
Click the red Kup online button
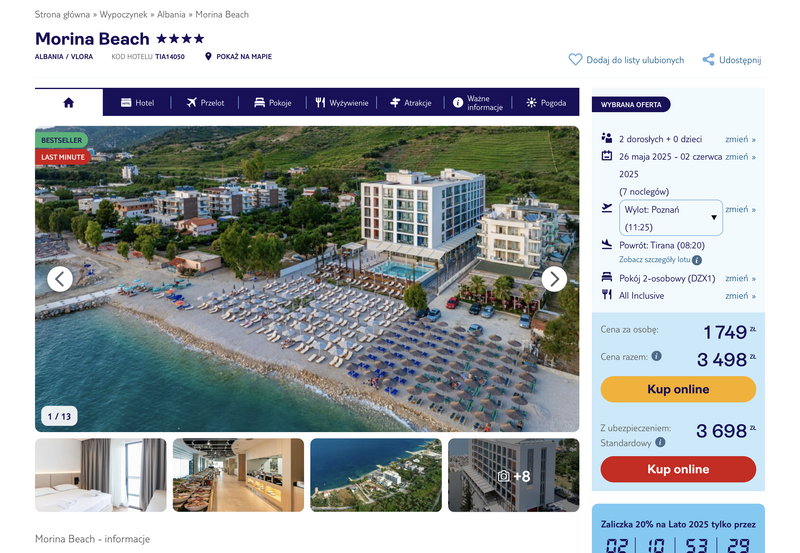coord(678,469)
